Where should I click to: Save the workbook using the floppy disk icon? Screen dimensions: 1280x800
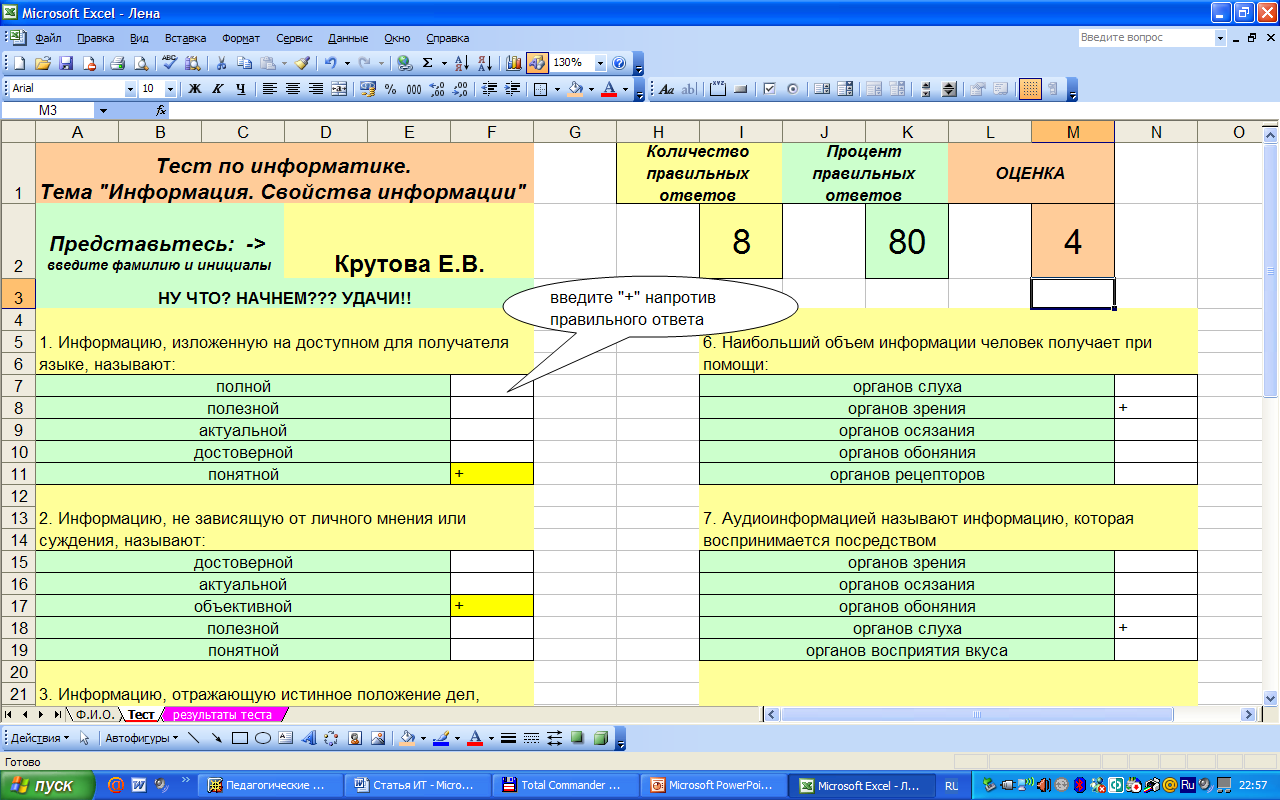coord(66,63)
